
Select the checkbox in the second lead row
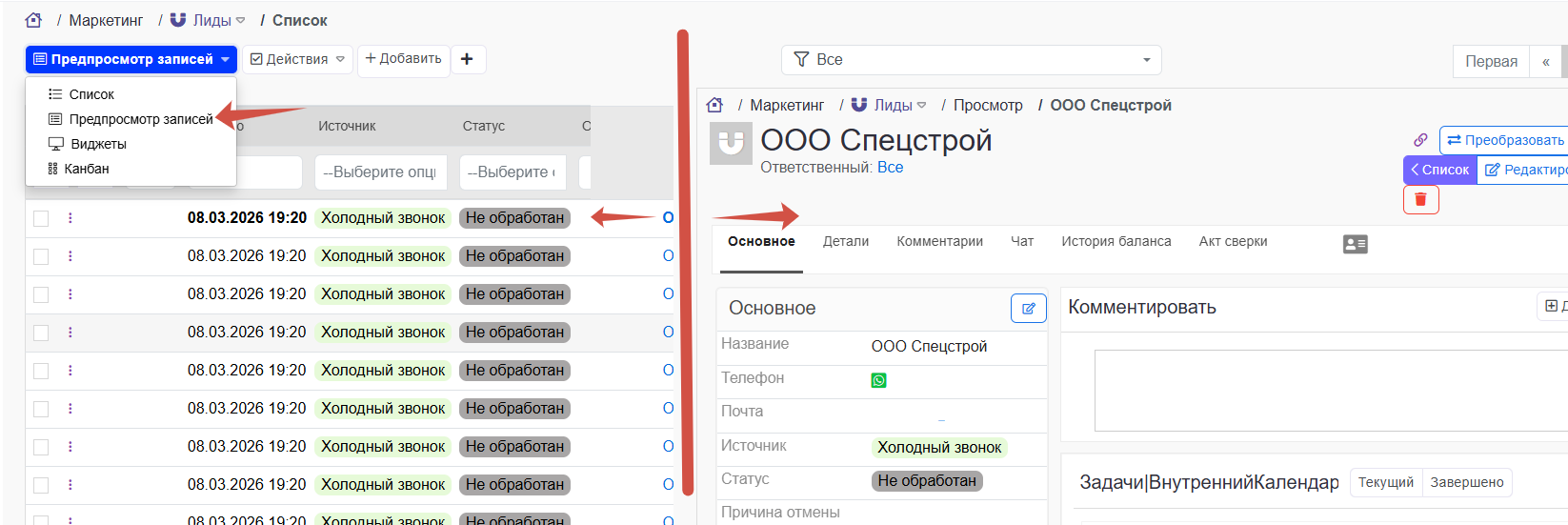41,256
